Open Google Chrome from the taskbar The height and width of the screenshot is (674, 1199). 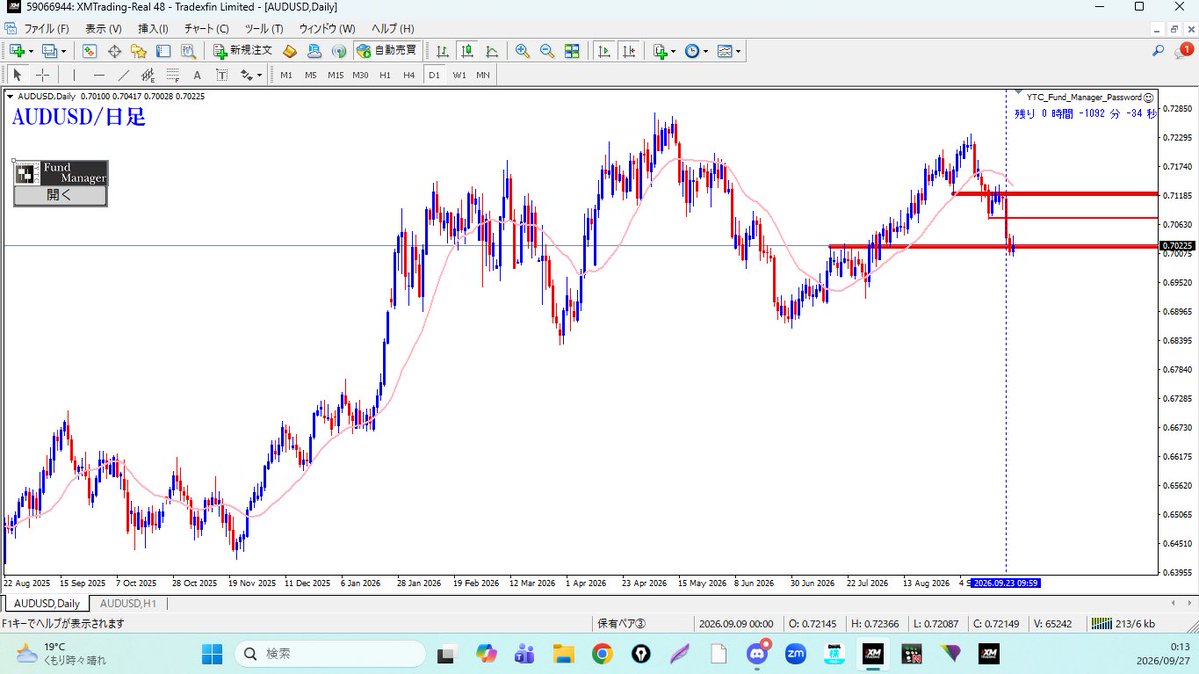pyautogui.click(x=602, y=654)
